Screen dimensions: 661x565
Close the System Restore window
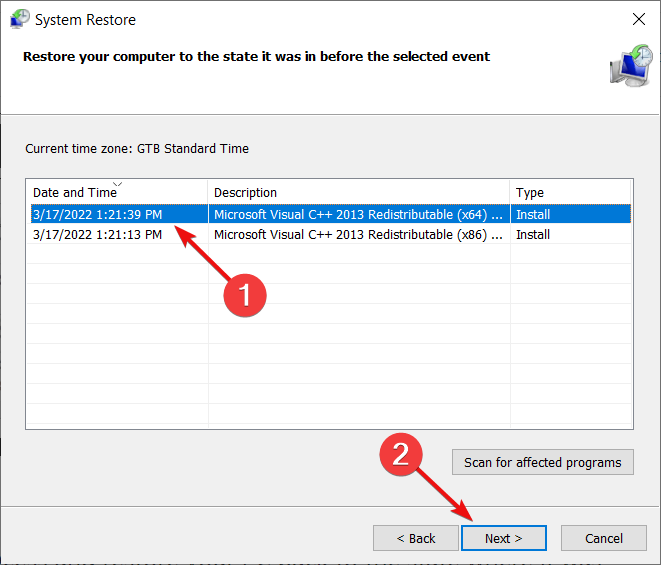639,19
